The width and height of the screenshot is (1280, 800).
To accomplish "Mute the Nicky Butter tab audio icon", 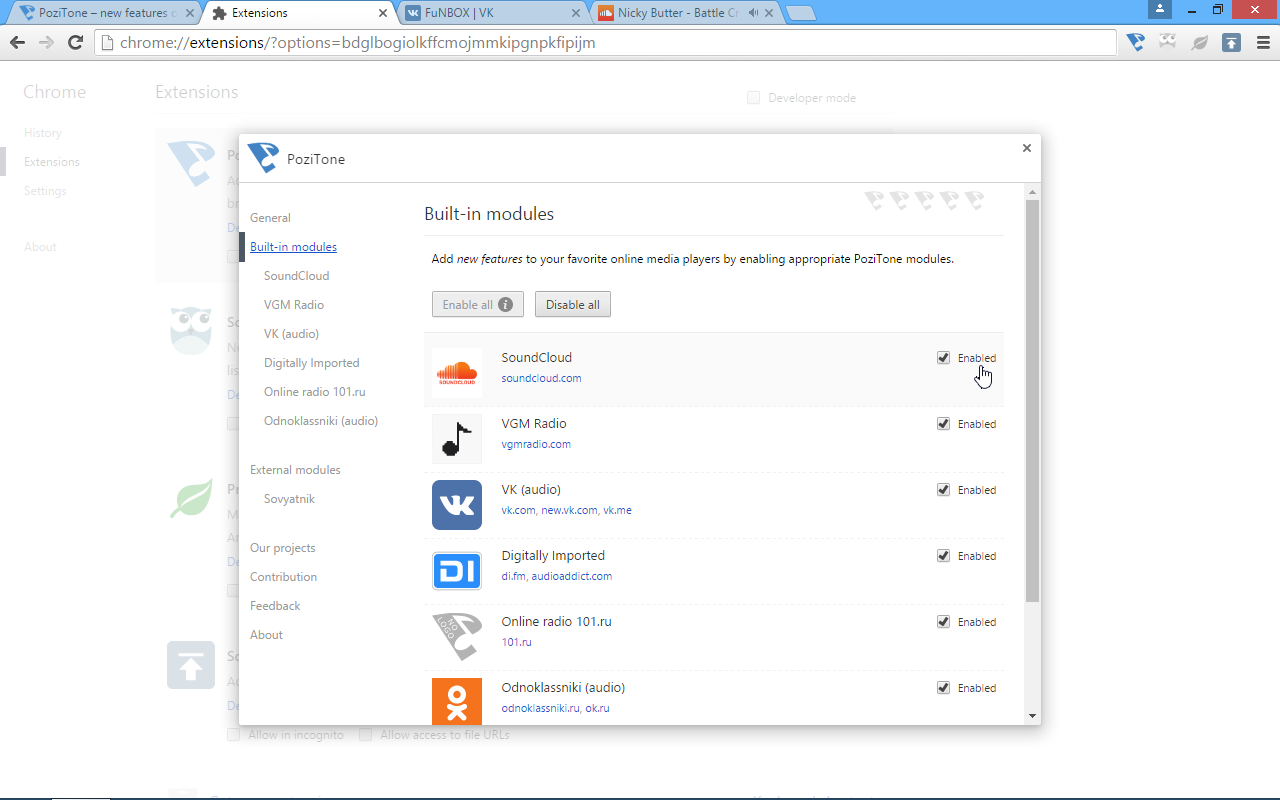I will 753,13.
